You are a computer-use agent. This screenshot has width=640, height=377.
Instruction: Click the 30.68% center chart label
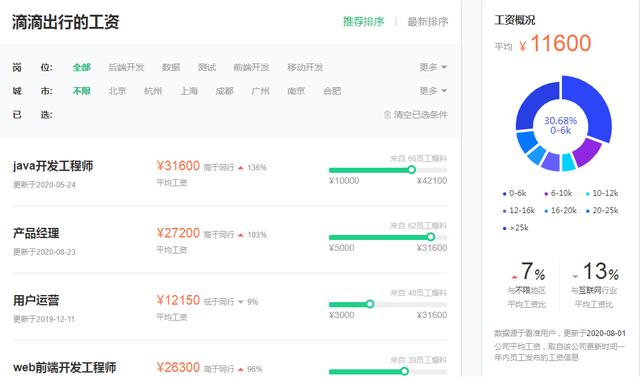[560, 121]
